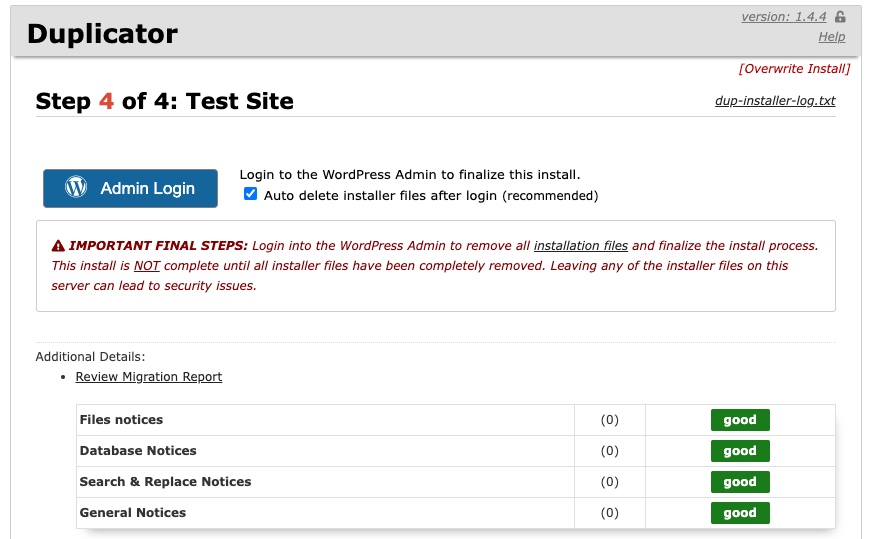Click Login to the WordPress Admin text
875x539 pixels.
(x=410, y=175)
